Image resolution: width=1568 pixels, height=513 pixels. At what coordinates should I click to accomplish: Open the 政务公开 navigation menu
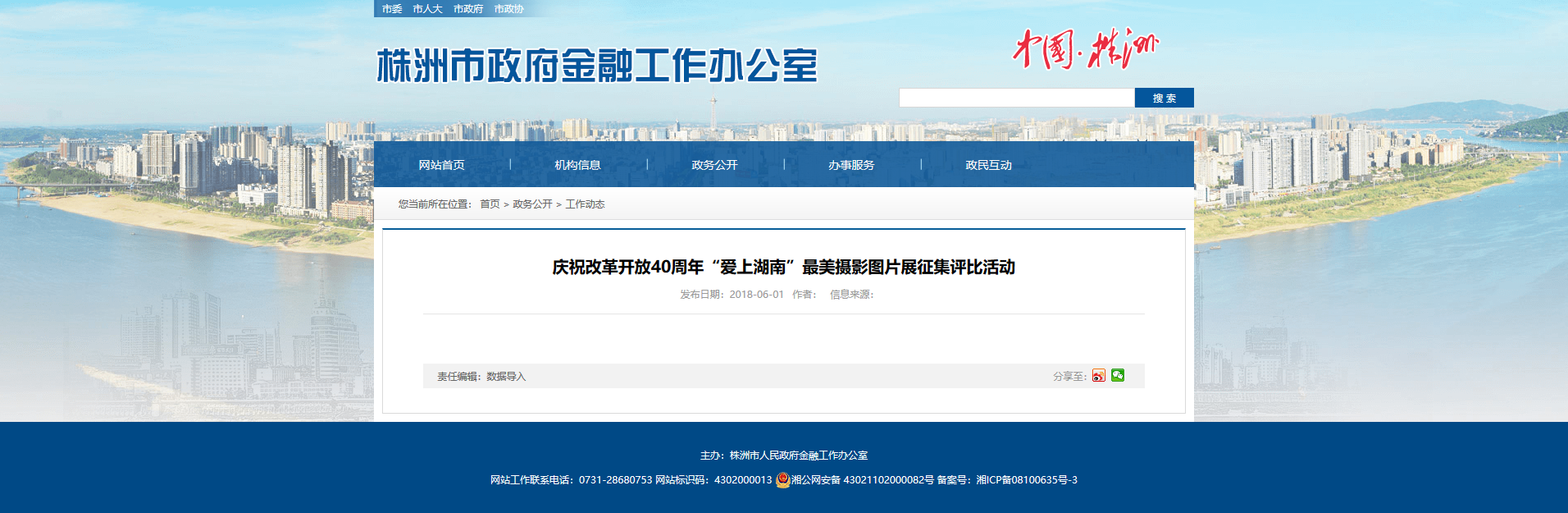pyautogui.click(x=714, y=165)
